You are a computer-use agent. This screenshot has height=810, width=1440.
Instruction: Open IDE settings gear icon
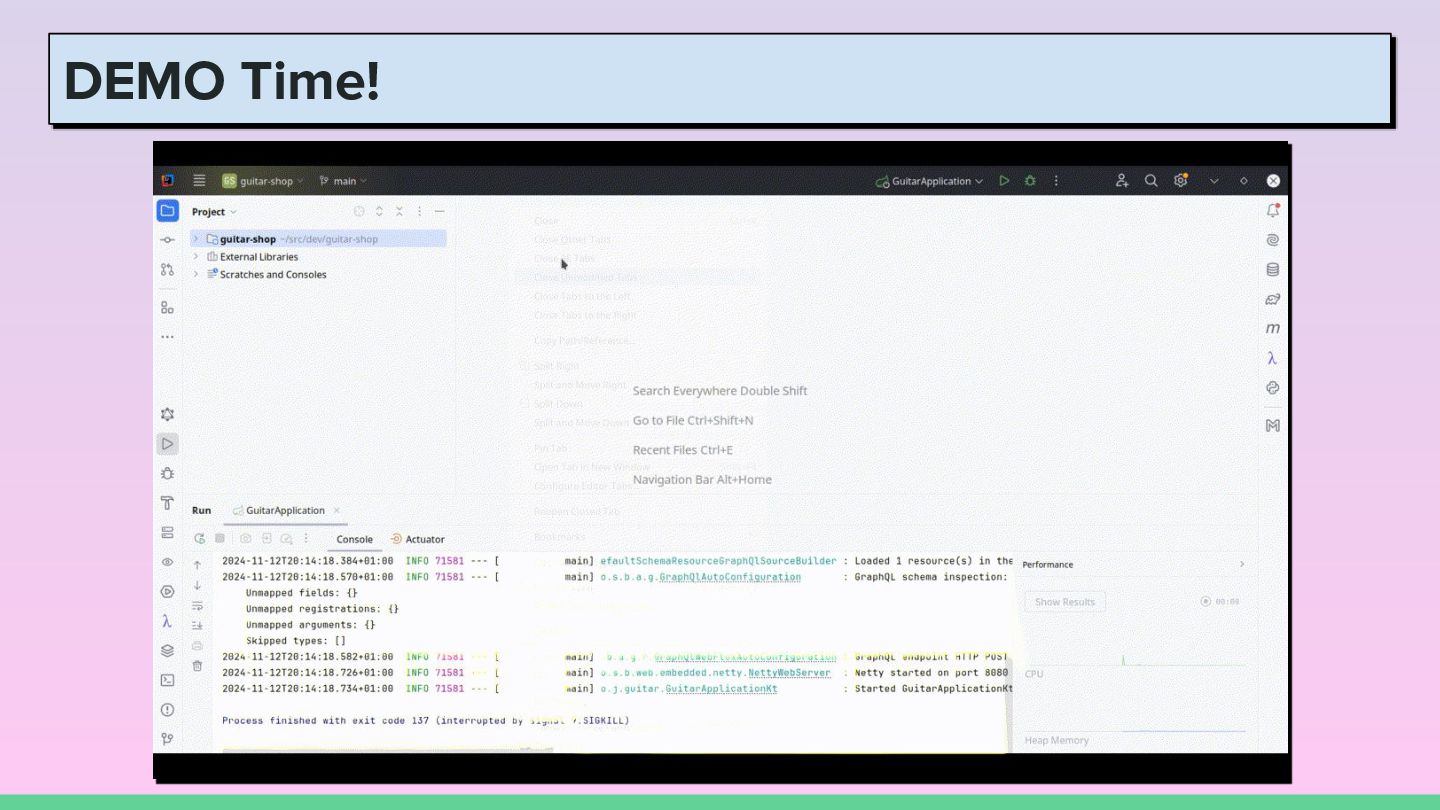(1181, 181)
